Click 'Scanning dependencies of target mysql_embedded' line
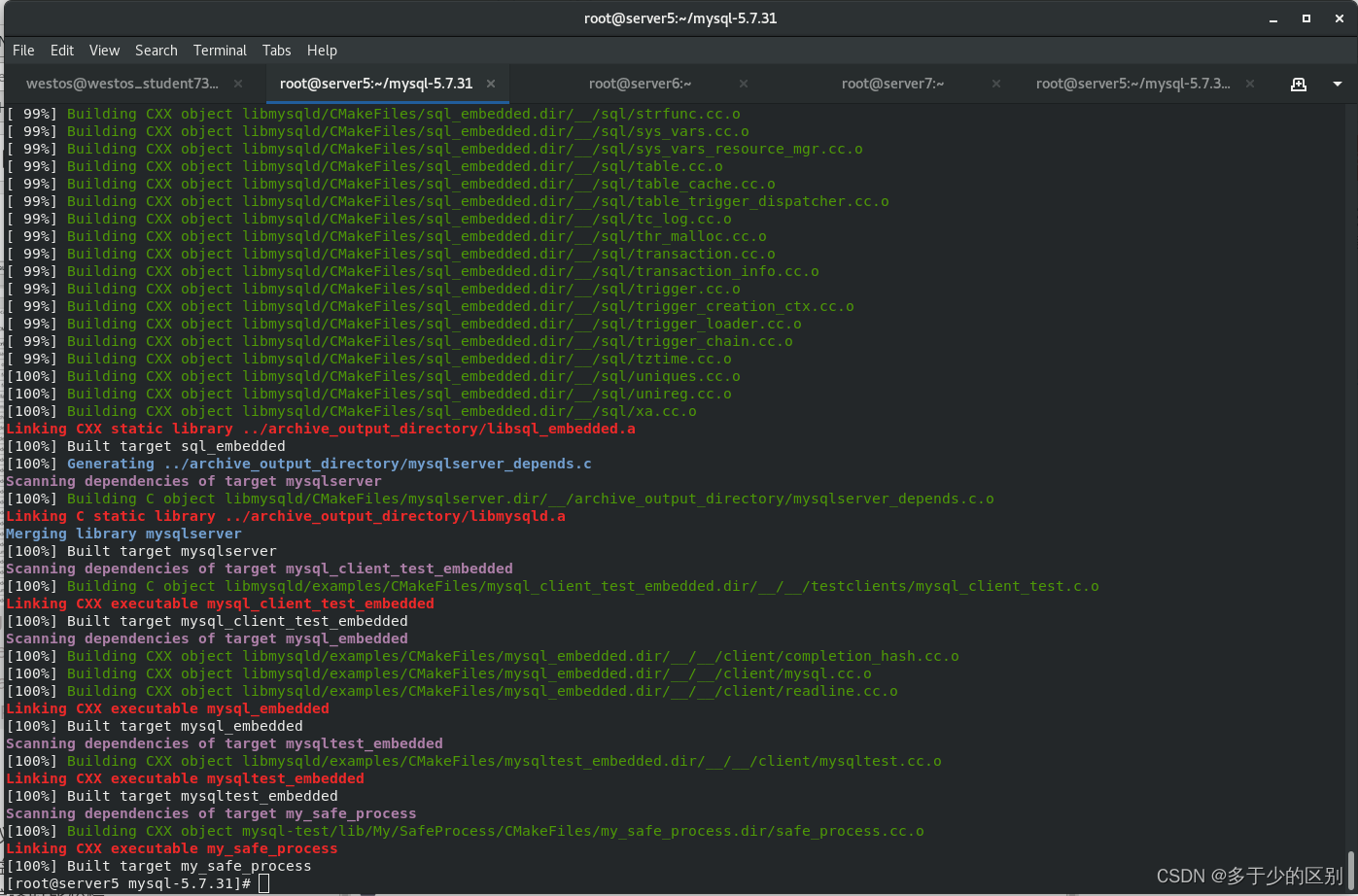1358x896 pixels. (207, 638)
